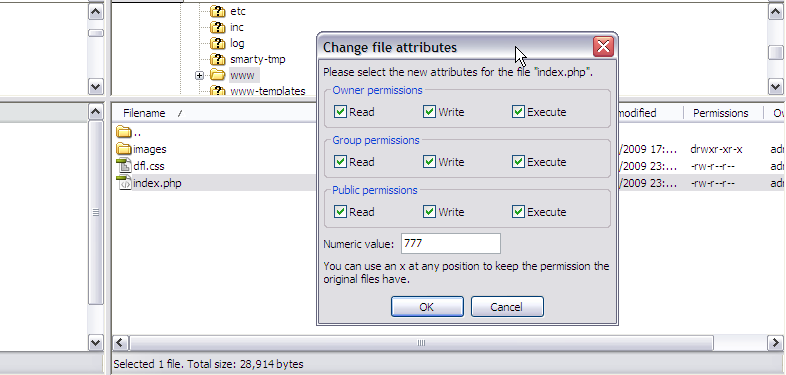Click the www-templates tree item label
Viewport: 786px width, 375px height.
coord(268,91)
